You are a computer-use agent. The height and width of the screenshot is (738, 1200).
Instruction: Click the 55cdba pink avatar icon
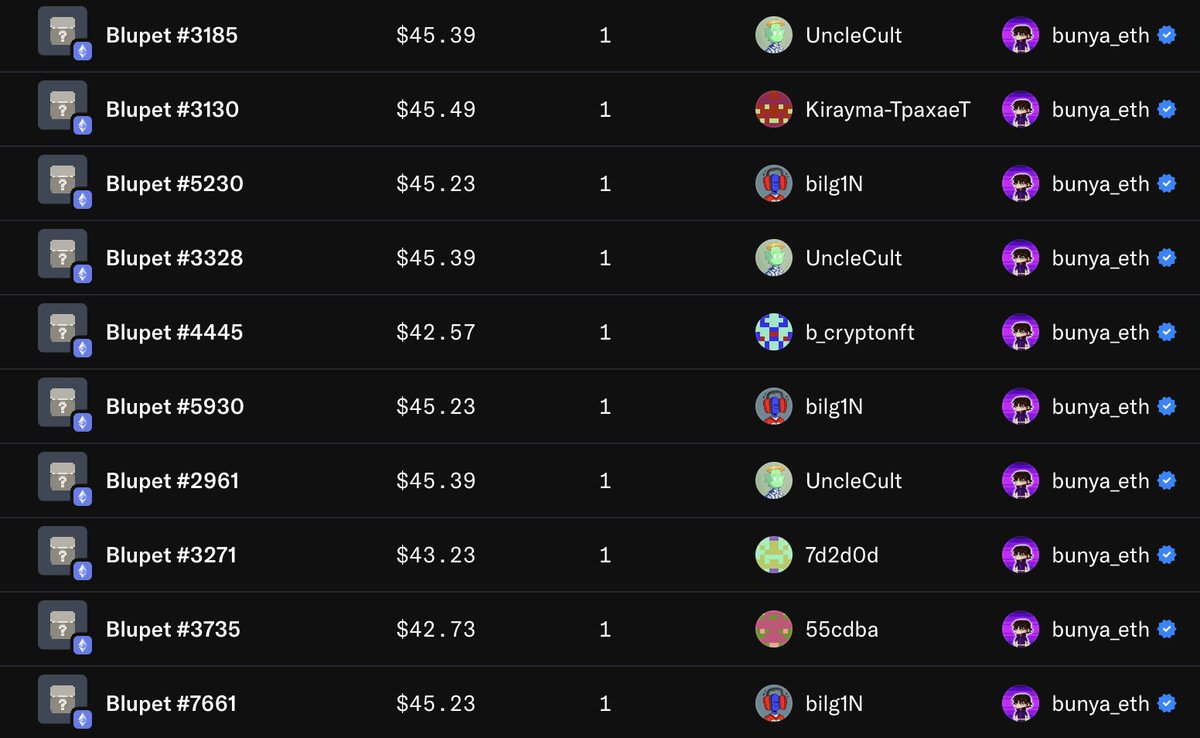click(774, 629)
